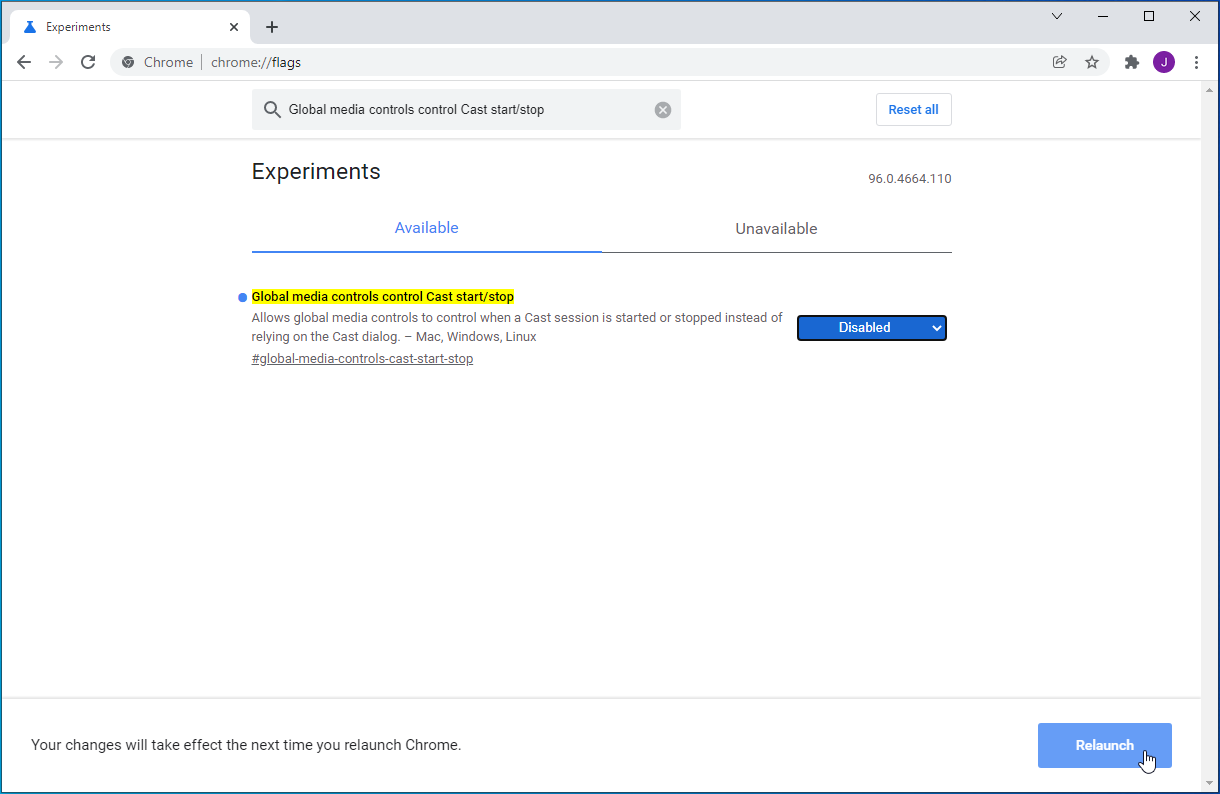Viewport: 1220px width, 794px height.
Task: Open the profile avatar J menu
Action: (1164, 62)
